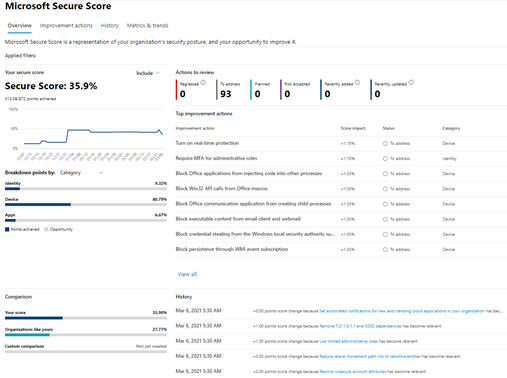Click the info icon next to Regressed
This screenshot has height=378, width=507.
pos(203,82)
